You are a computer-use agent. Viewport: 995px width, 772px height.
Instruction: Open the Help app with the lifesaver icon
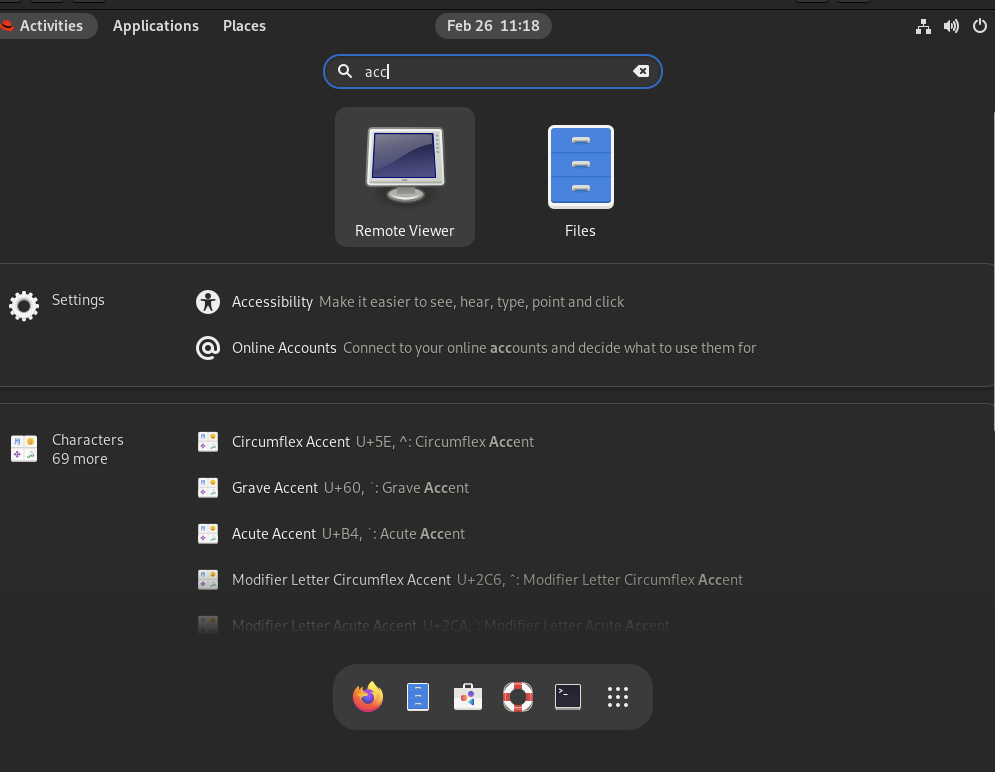pyautogui.click(x=517, y=697)
